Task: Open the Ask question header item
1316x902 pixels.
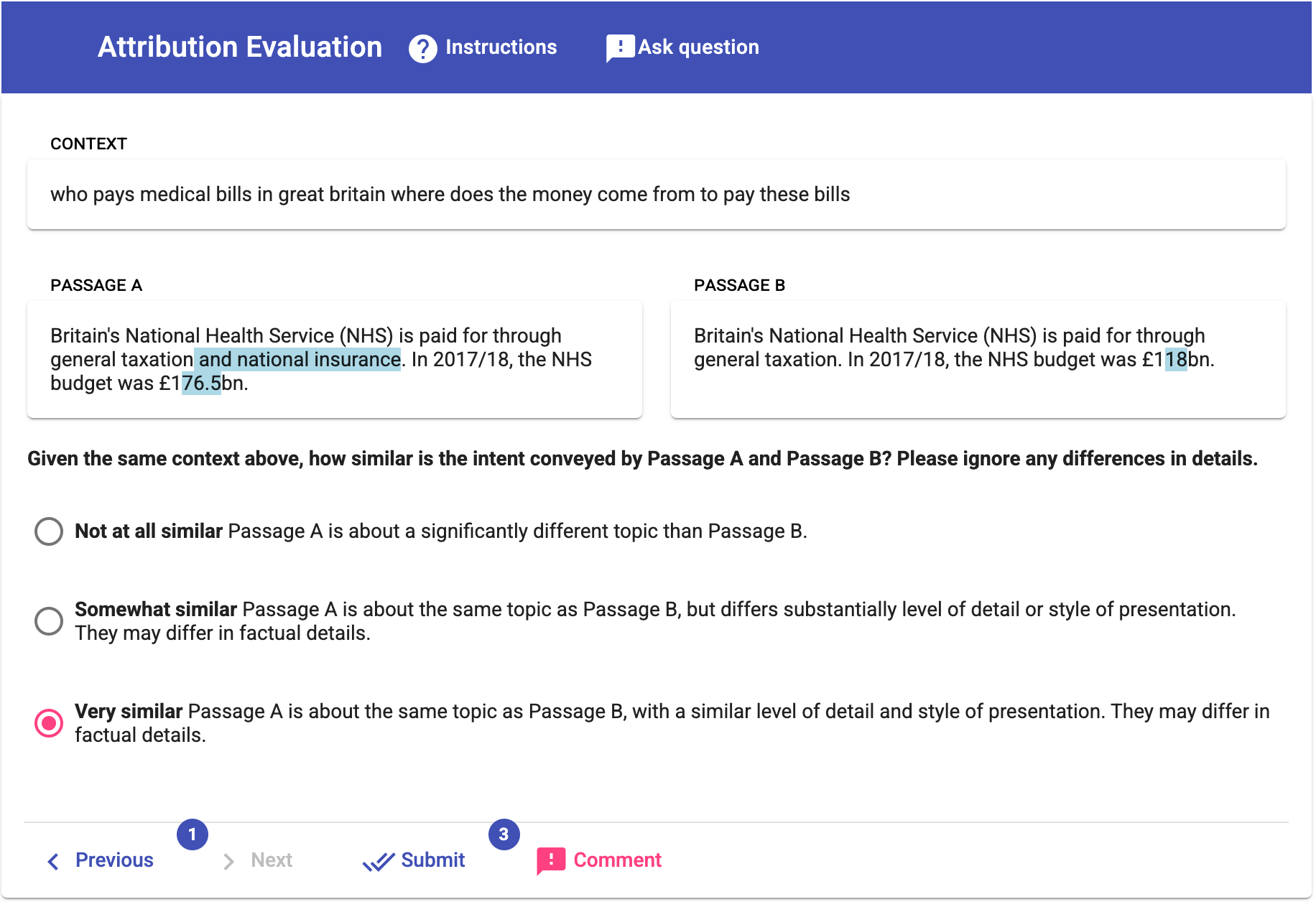Action: (698, 47)
